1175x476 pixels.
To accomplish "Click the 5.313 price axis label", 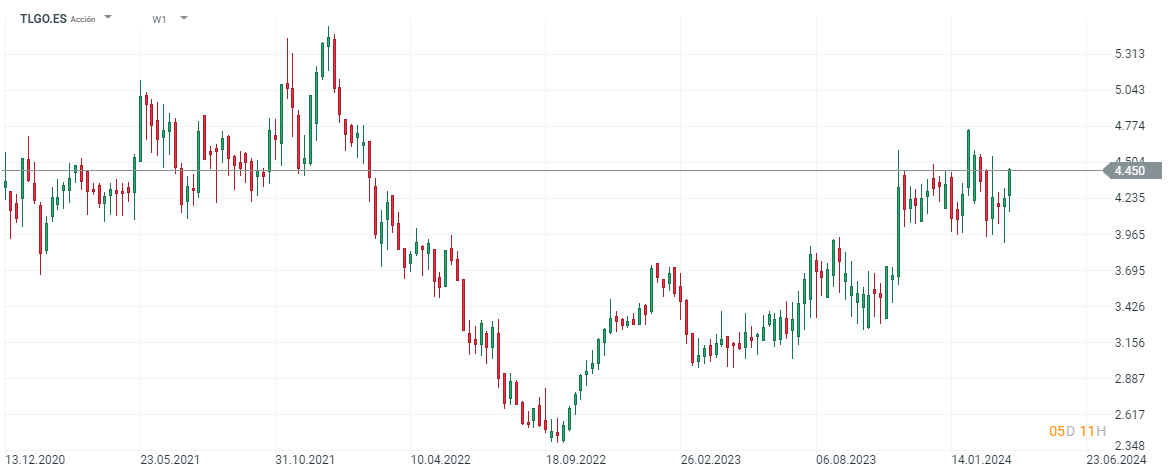I will tap(1130, 54).
